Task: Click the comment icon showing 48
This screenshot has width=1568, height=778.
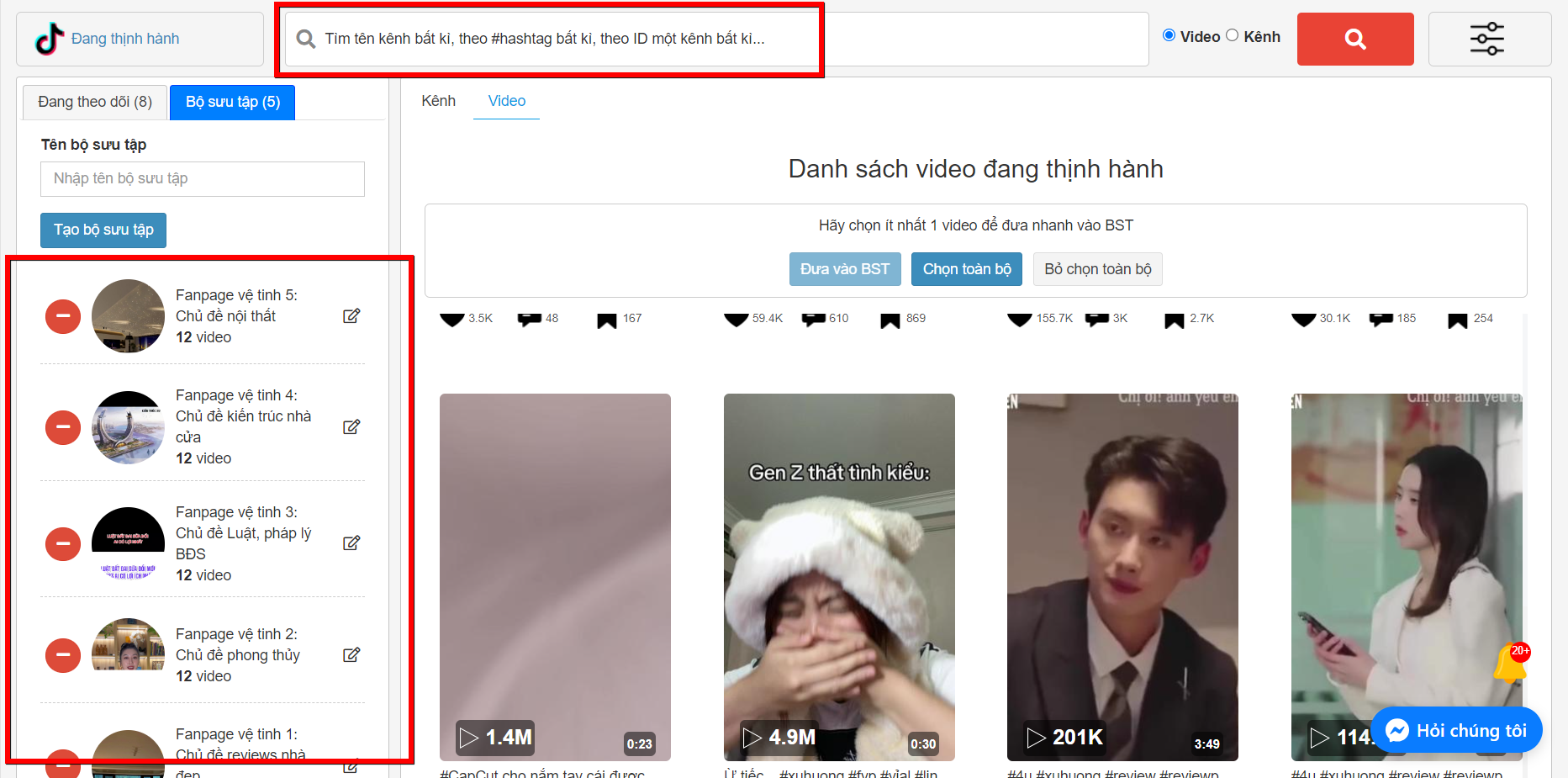Action: tap(530, 320)
